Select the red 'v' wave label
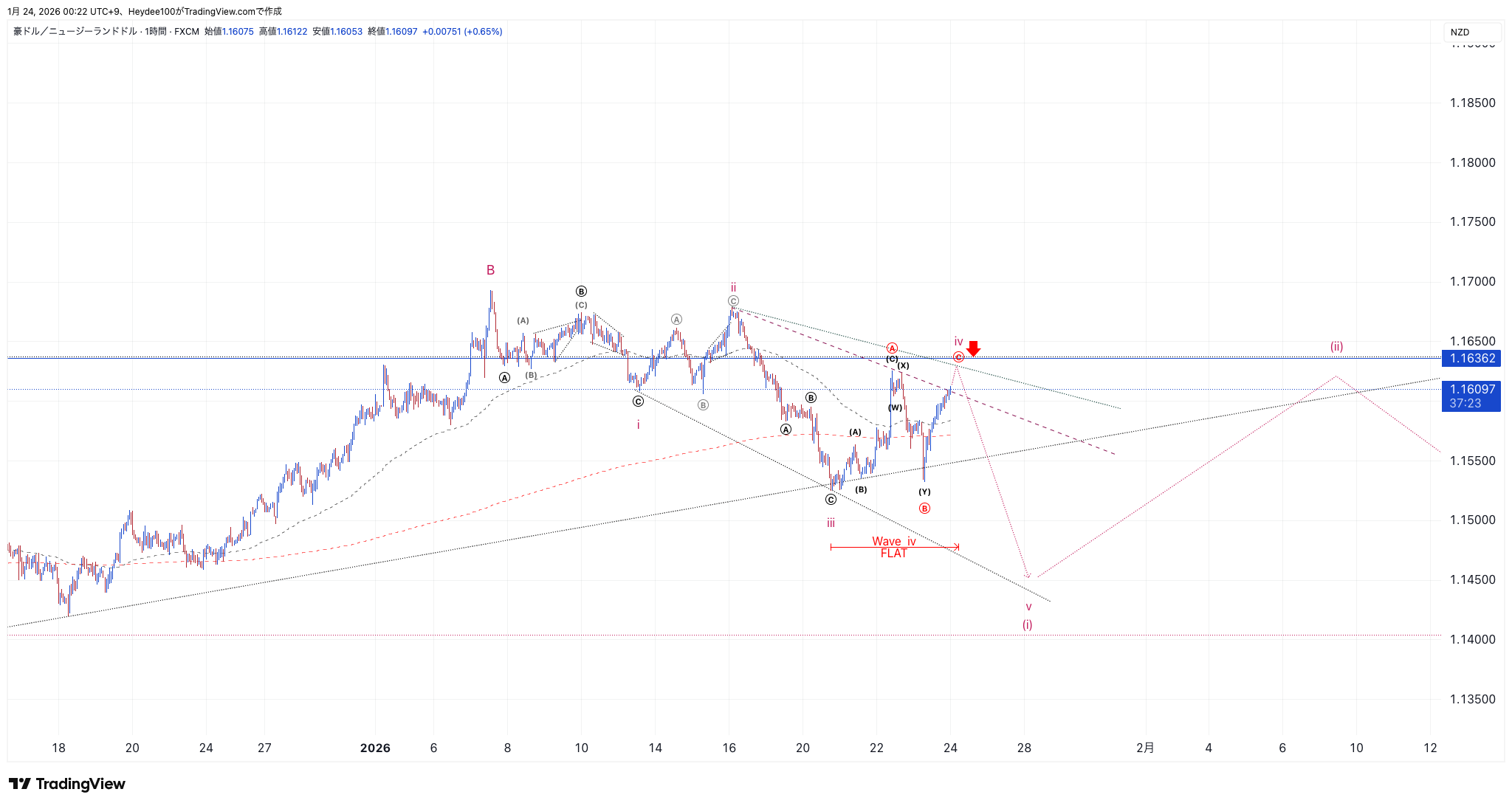 pyautogui.click(x=1028, y=607)
